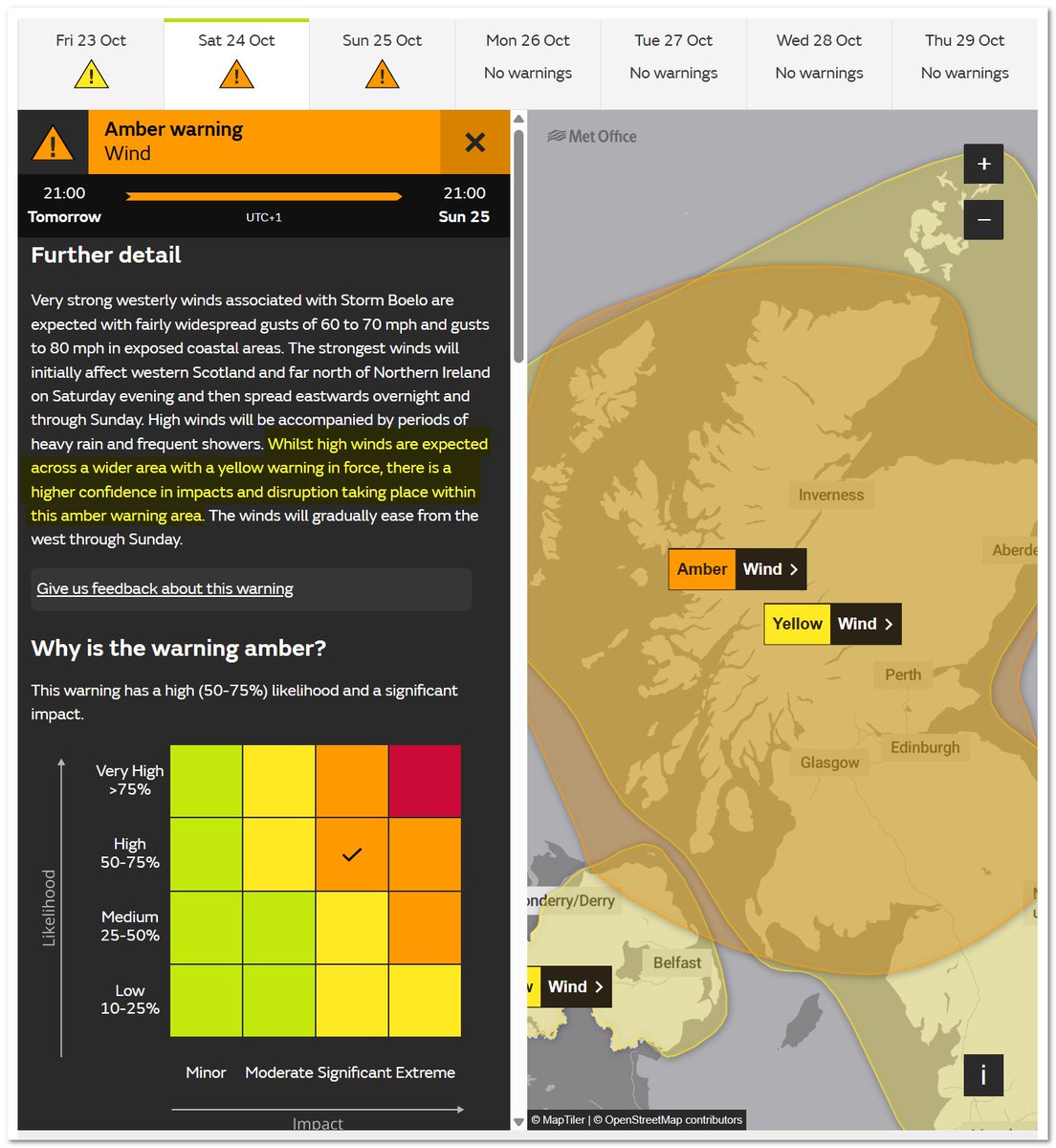Click the 'Tomorrow' start time label
The image size is (1056, 1148).
[x=64, y=217]
